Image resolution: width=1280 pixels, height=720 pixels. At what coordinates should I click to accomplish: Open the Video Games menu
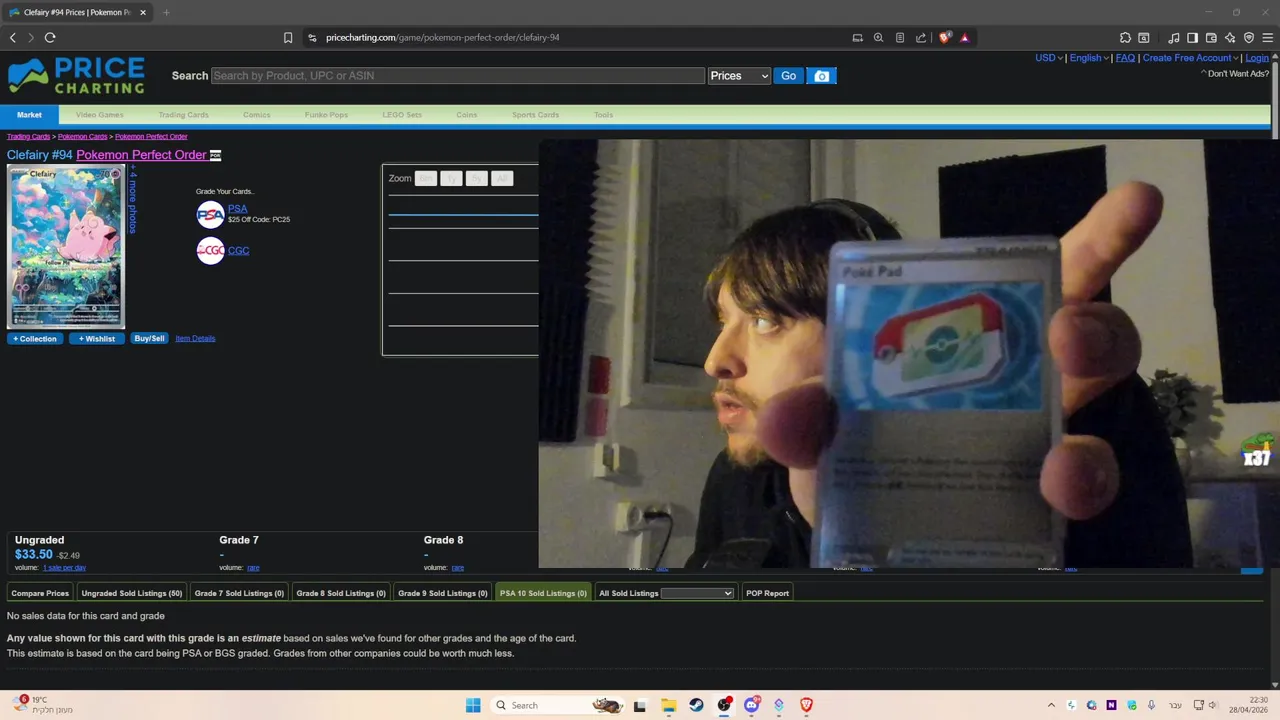pyautogui.click(x=100, y=115)
